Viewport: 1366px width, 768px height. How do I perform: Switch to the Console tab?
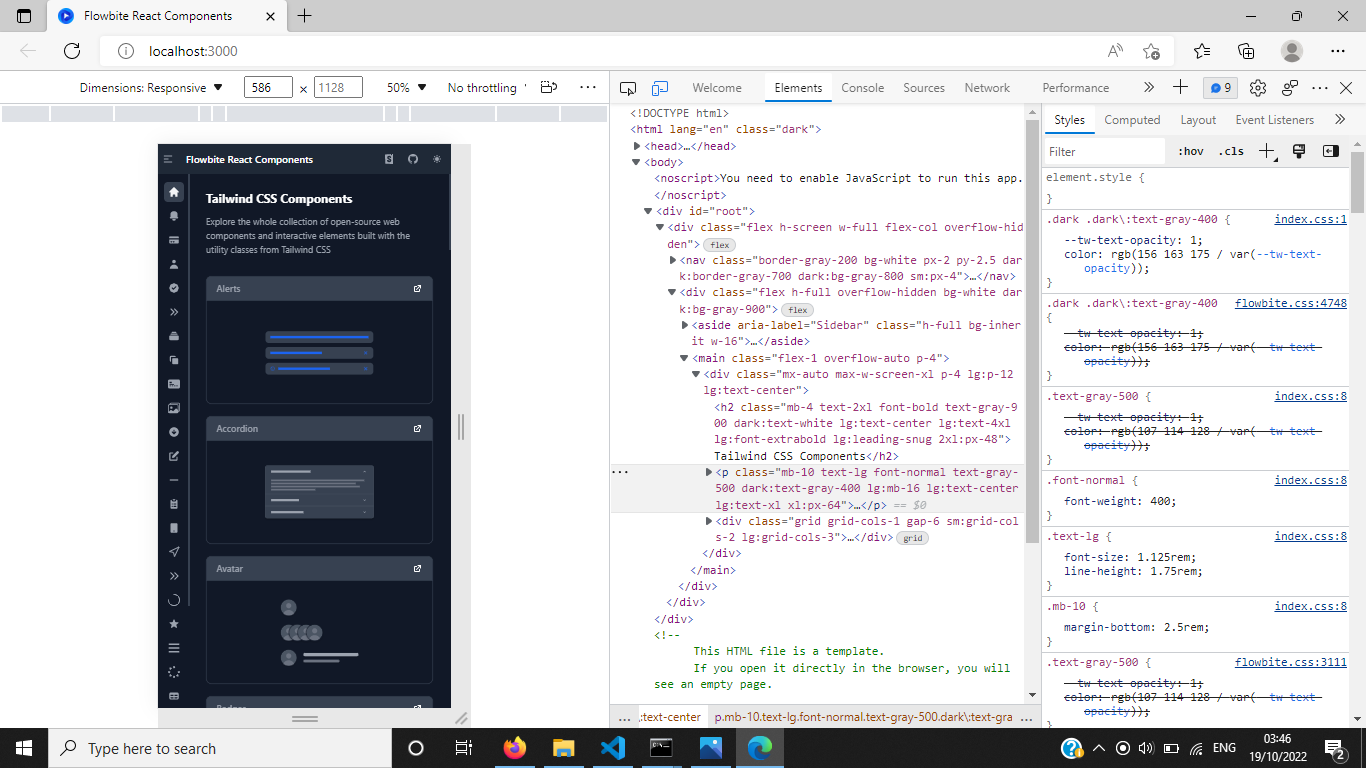pyautogui.click(x=862, y=88)
